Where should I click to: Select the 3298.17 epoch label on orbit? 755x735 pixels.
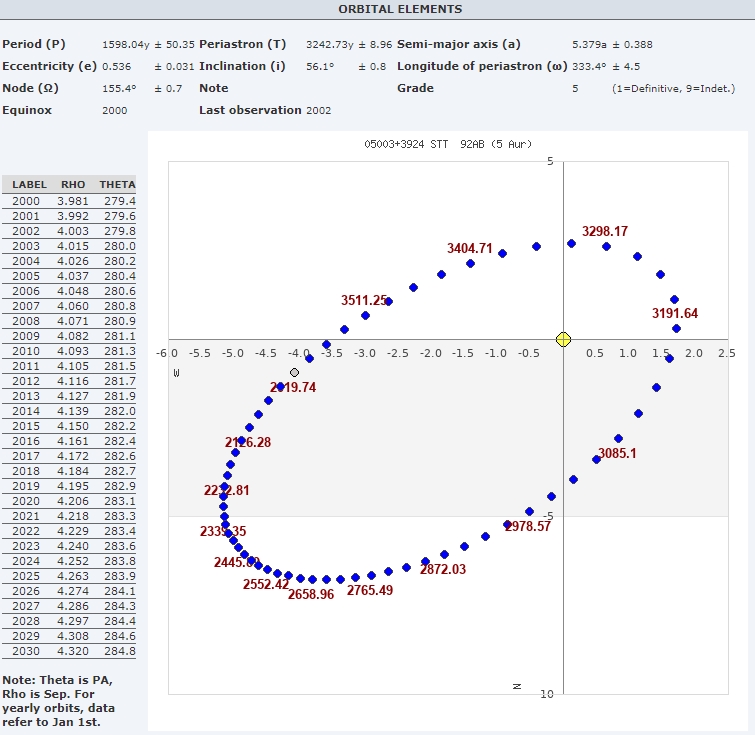(605, 231)
